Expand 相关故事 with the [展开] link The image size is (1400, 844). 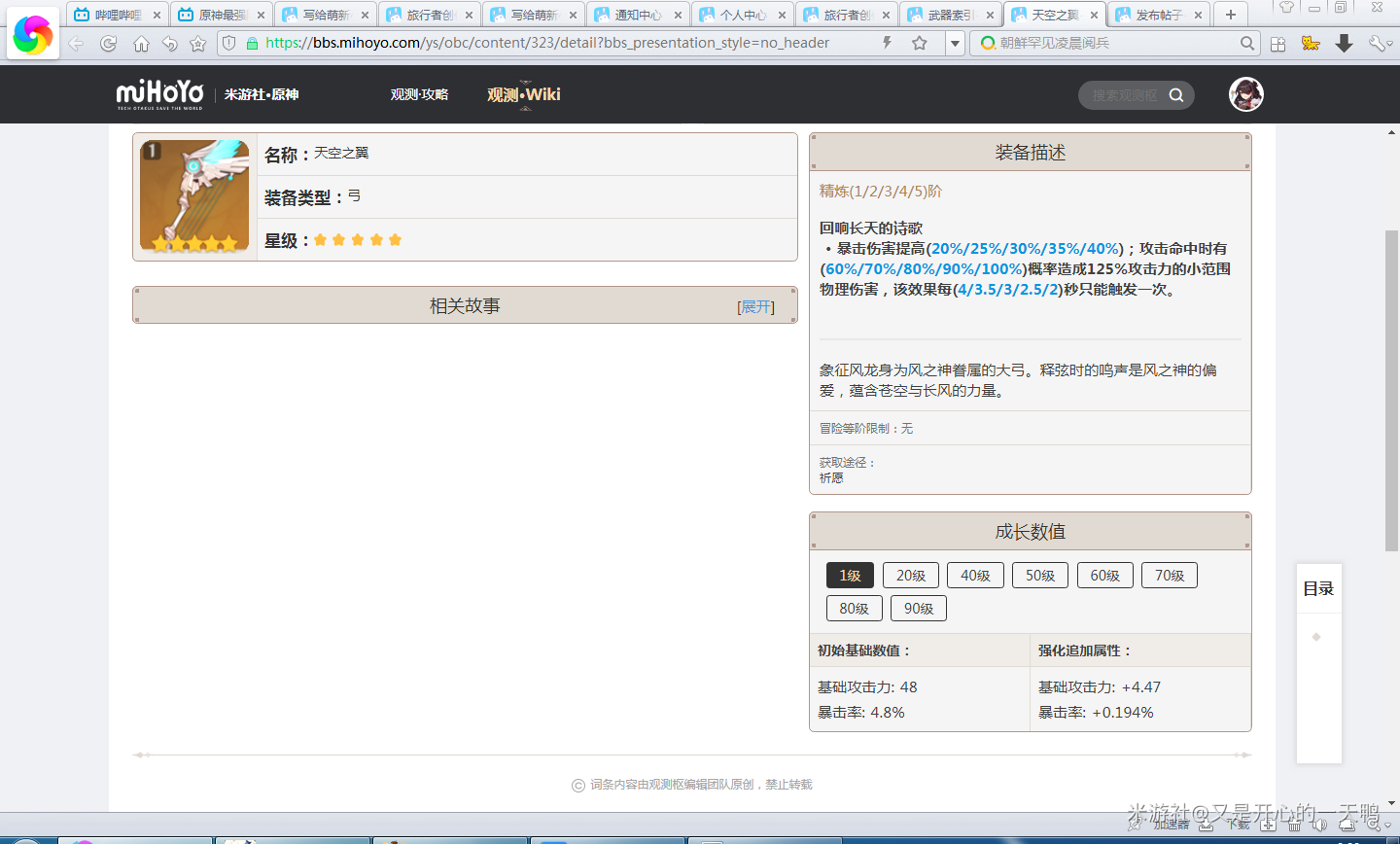(x=756, y=307)
